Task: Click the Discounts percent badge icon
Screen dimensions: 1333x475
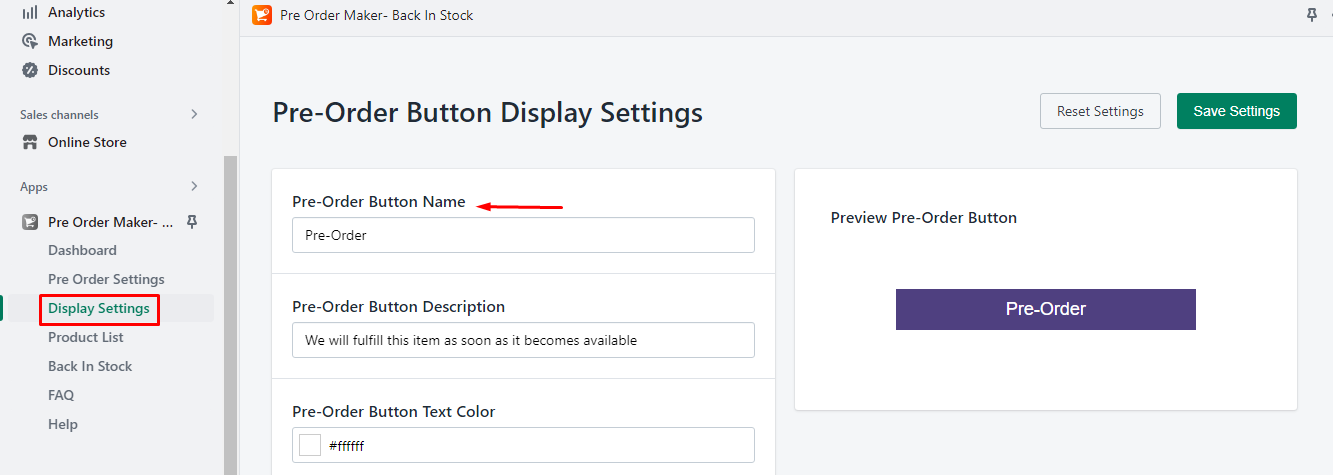Action: pos(30,70)
